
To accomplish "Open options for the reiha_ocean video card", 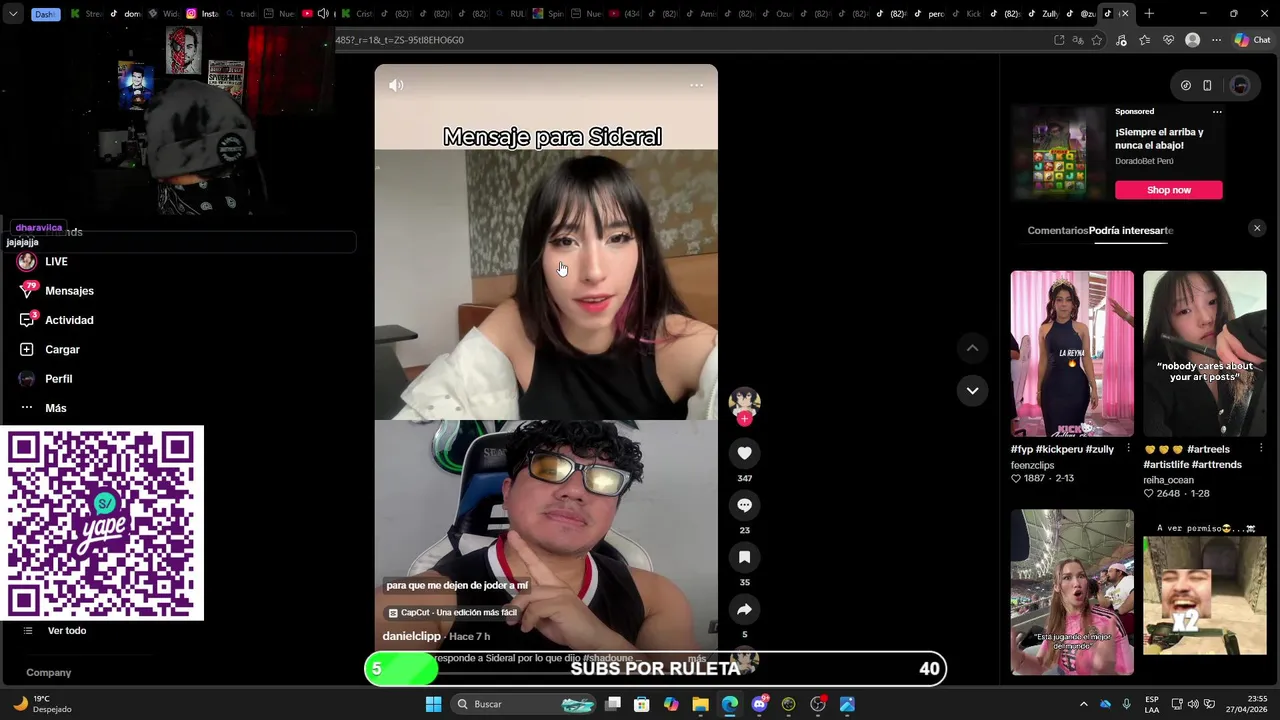I will pos(1260,449).
